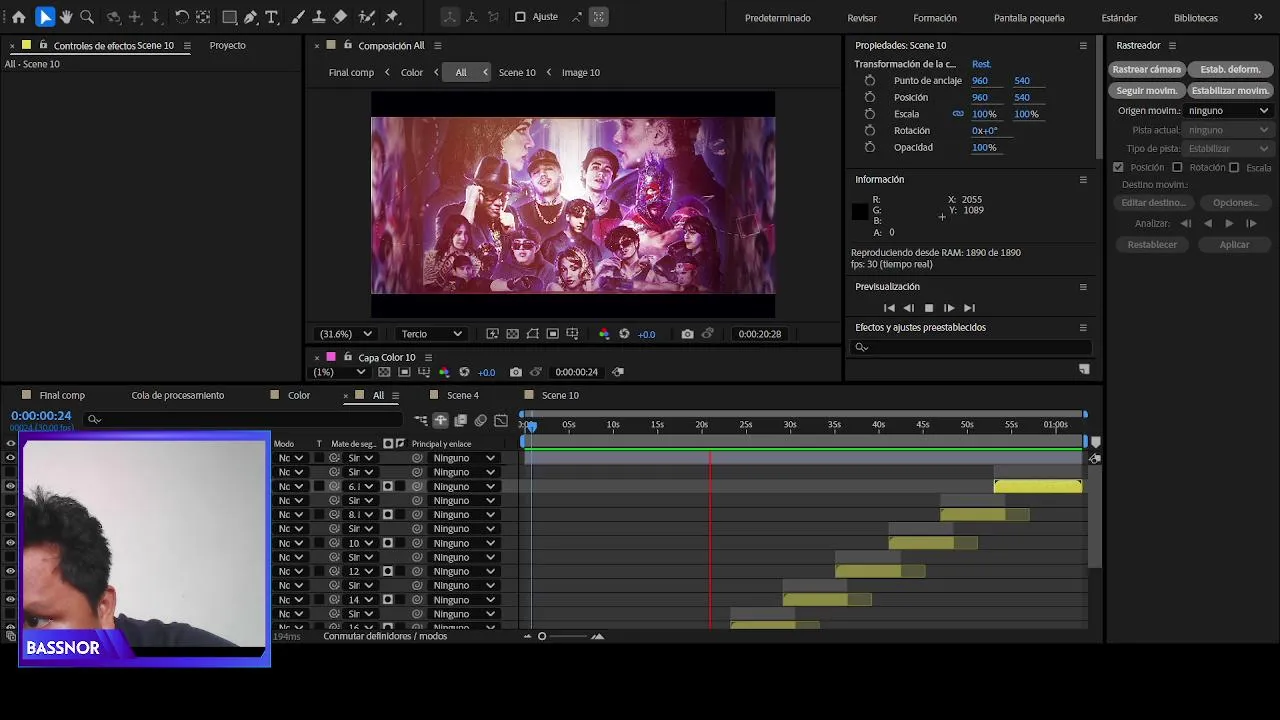Switch to Revisar workspace
Screen dimensions: 1280x720
pos(862,18)
